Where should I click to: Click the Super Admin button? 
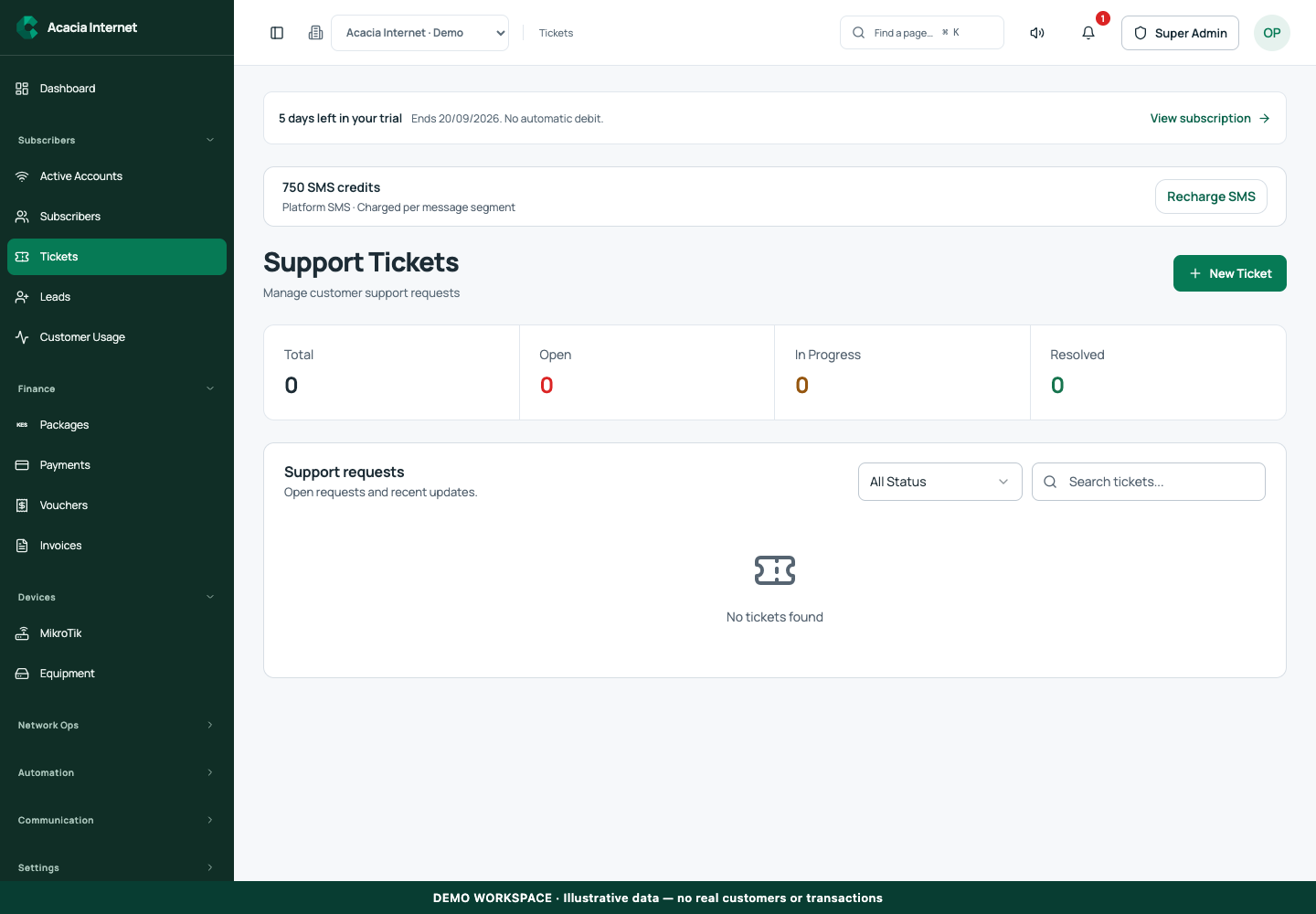tap(1180, 33)
